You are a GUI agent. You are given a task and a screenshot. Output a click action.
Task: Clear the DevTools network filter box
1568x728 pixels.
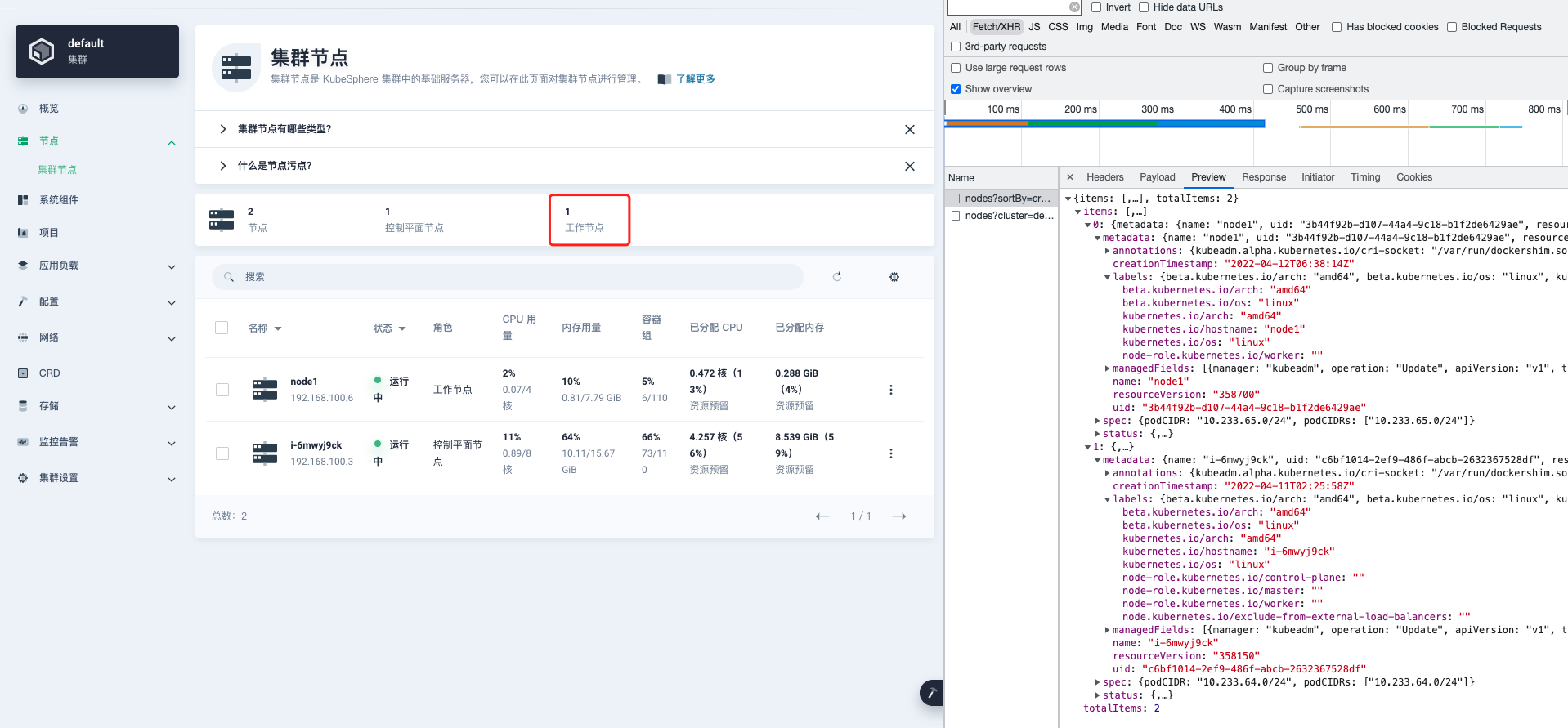pos(1074,7)
